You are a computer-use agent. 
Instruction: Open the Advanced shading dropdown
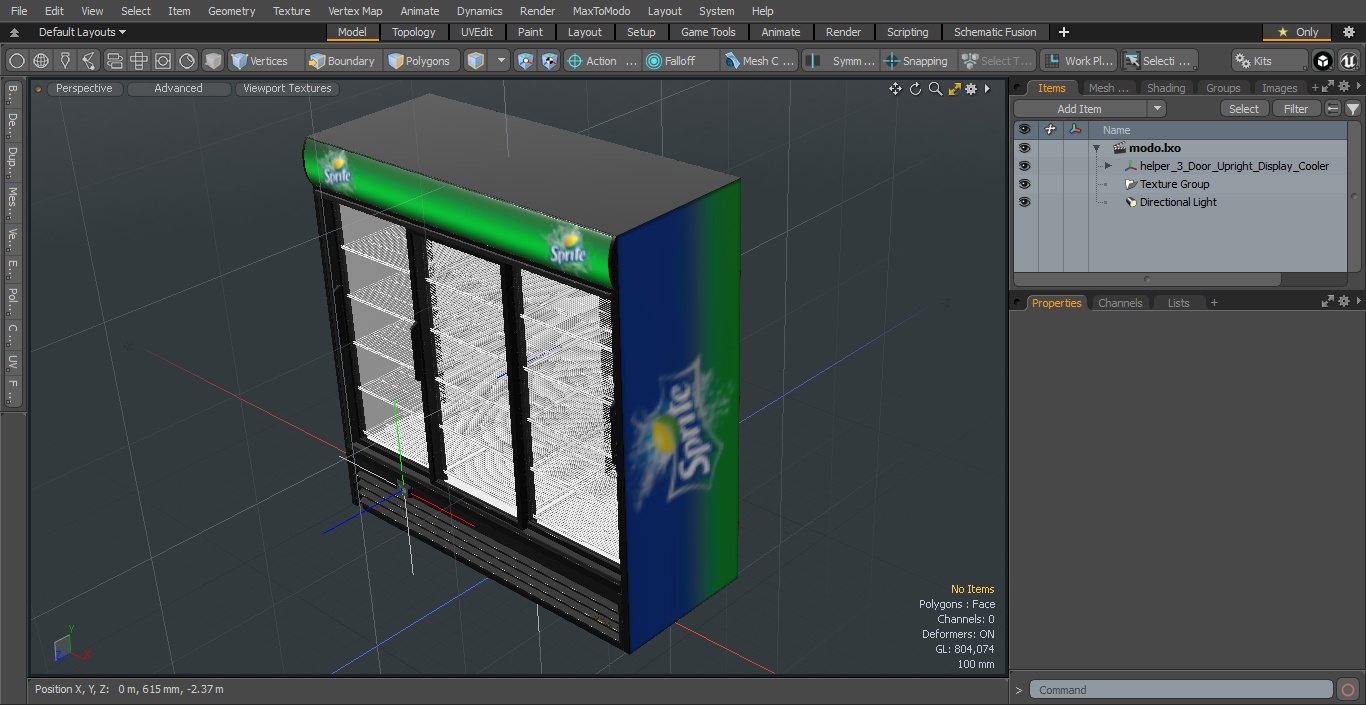tap(178, 89)
